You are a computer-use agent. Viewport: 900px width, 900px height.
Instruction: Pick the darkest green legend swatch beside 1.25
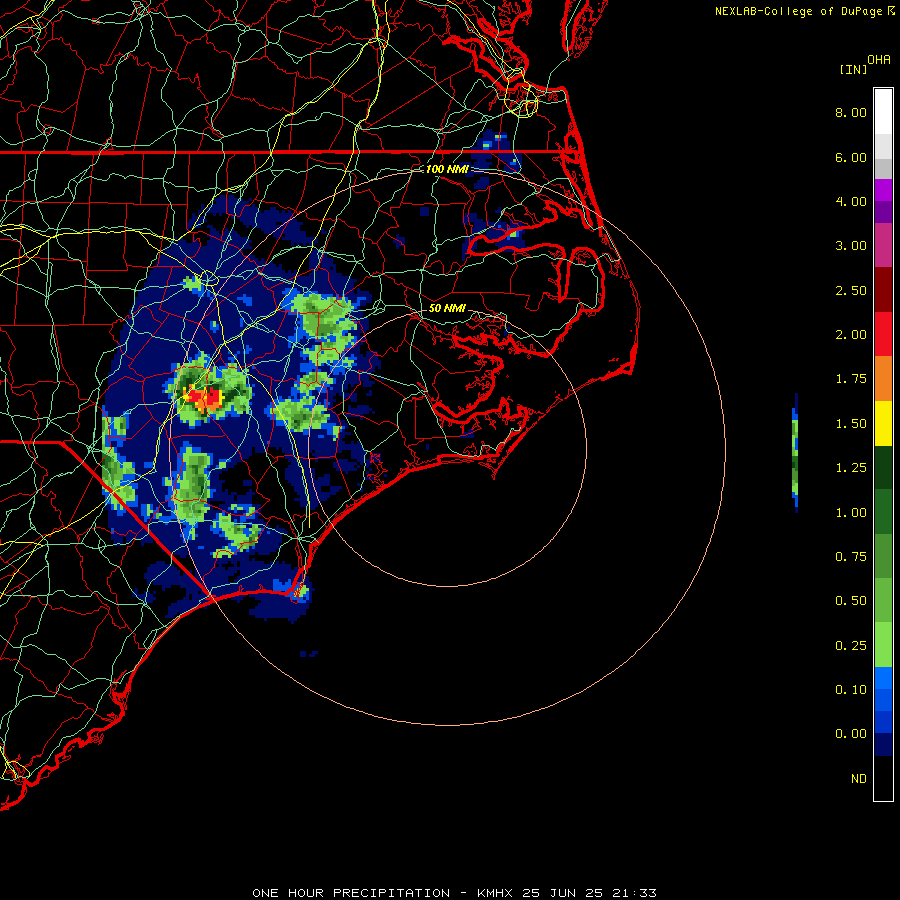(x=883, y=467)
